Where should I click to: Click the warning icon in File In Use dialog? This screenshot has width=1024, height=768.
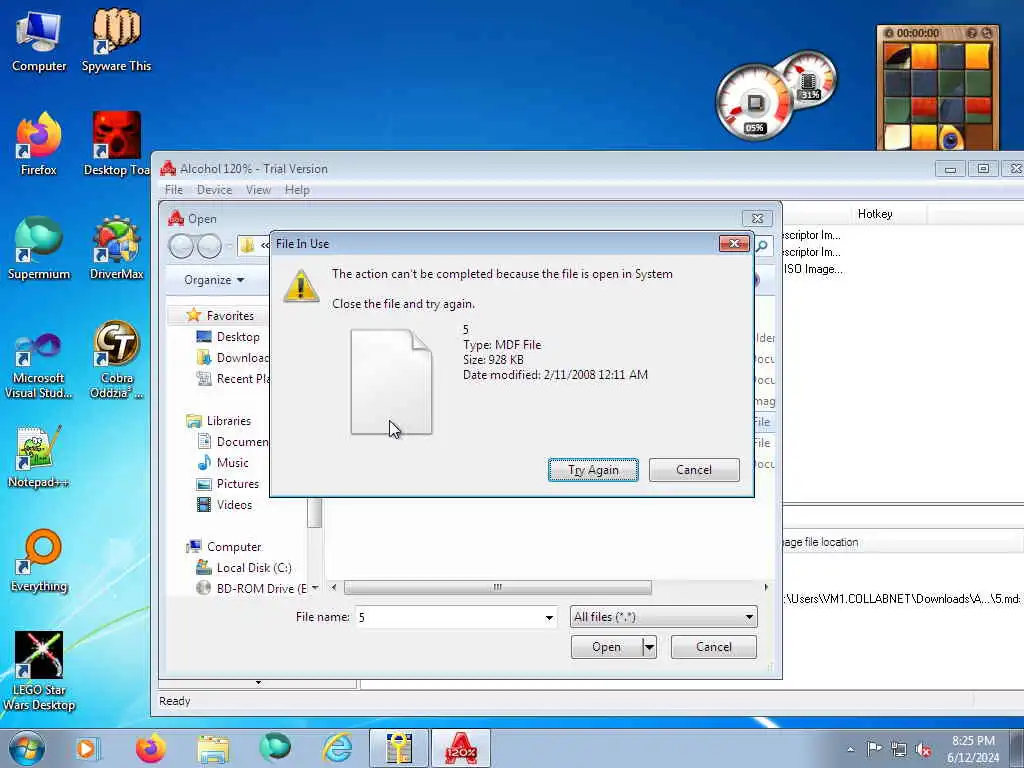pyautogui.click(x=301, y=286)
